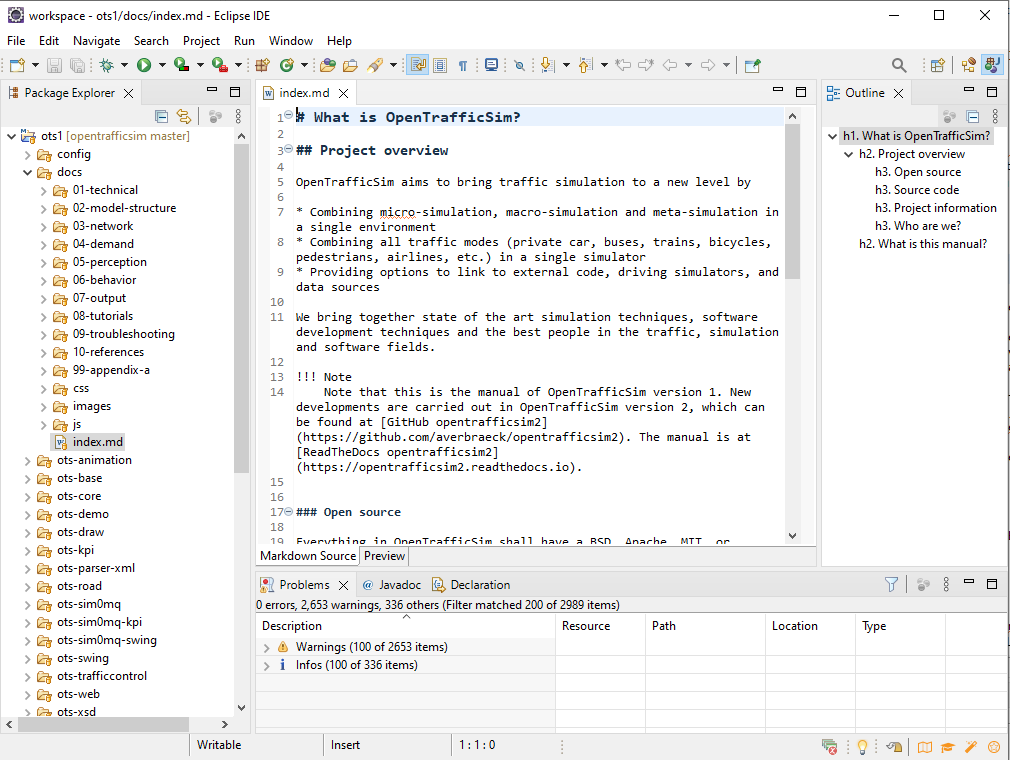Toggle Show Whitespace Characters pilcrow
Viewport: 1010px width, 760px height.
462,65
